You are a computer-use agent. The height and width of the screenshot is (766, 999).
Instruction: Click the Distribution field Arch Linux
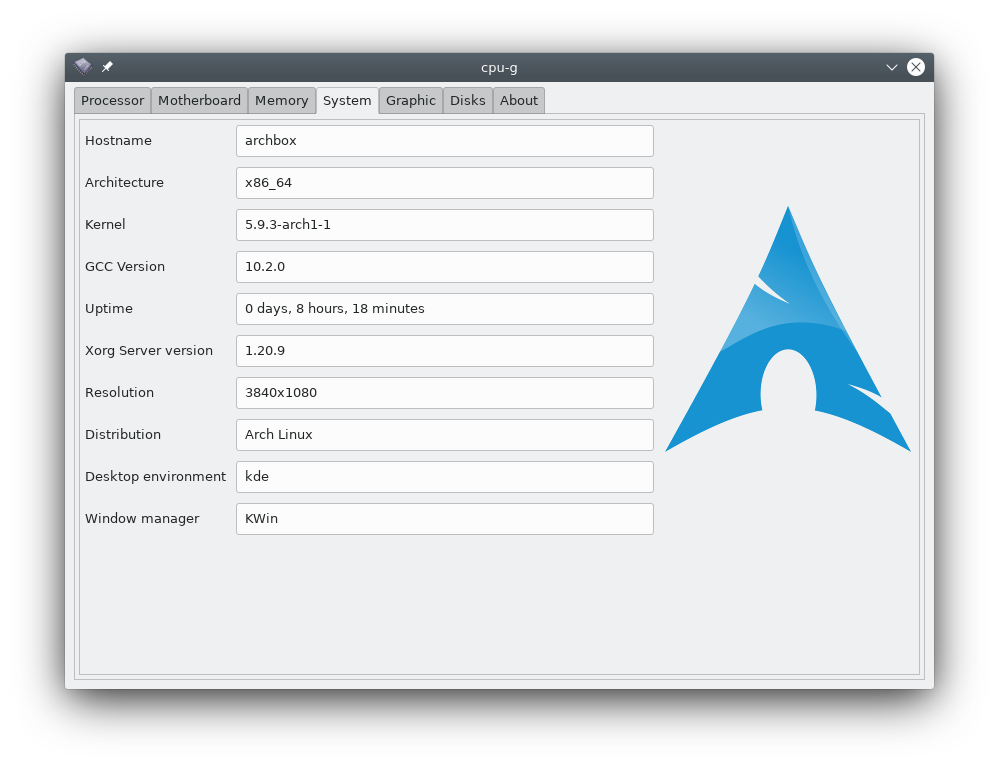pos(445,435)
